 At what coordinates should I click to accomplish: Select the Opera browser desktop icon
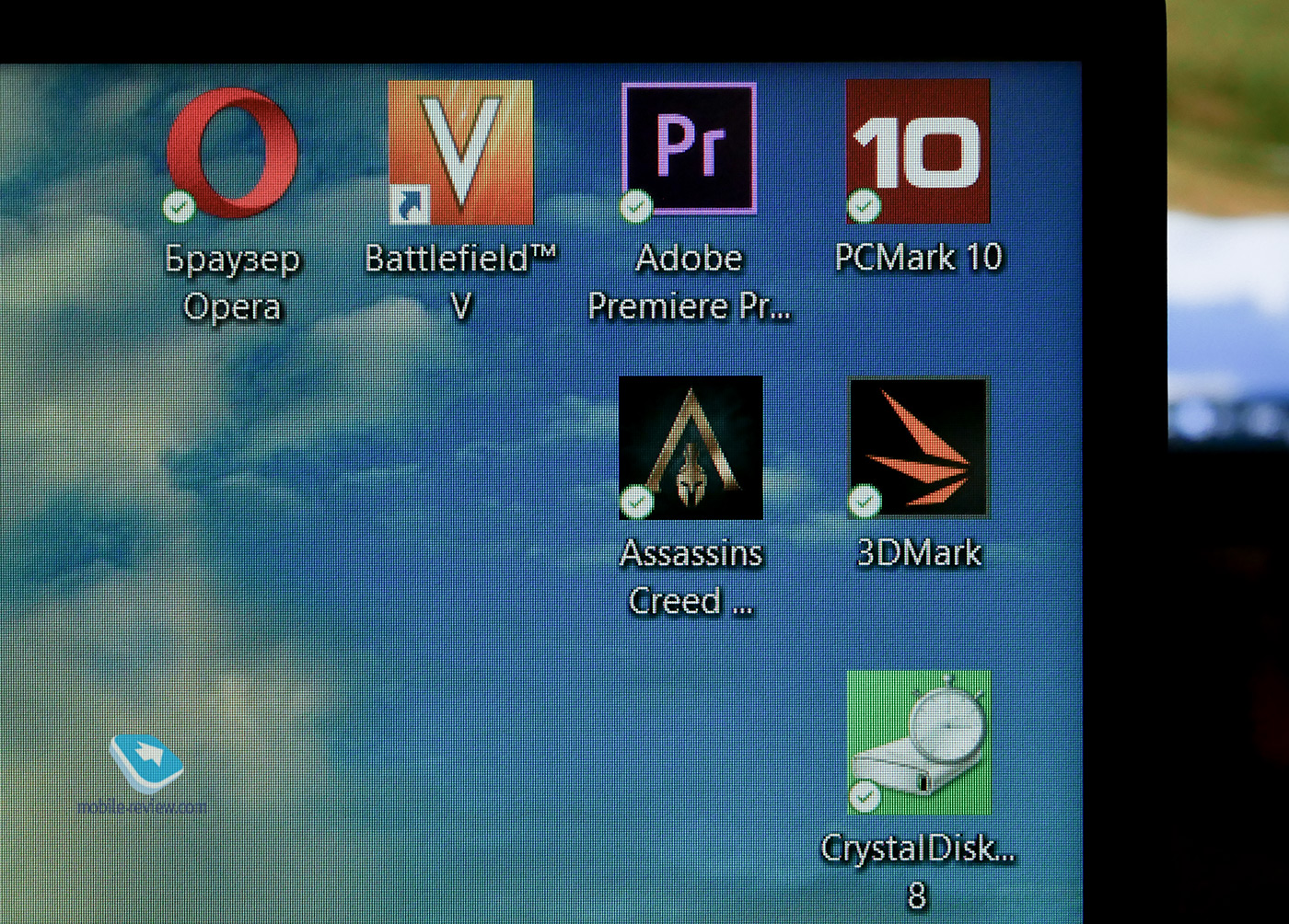[231, 153]
